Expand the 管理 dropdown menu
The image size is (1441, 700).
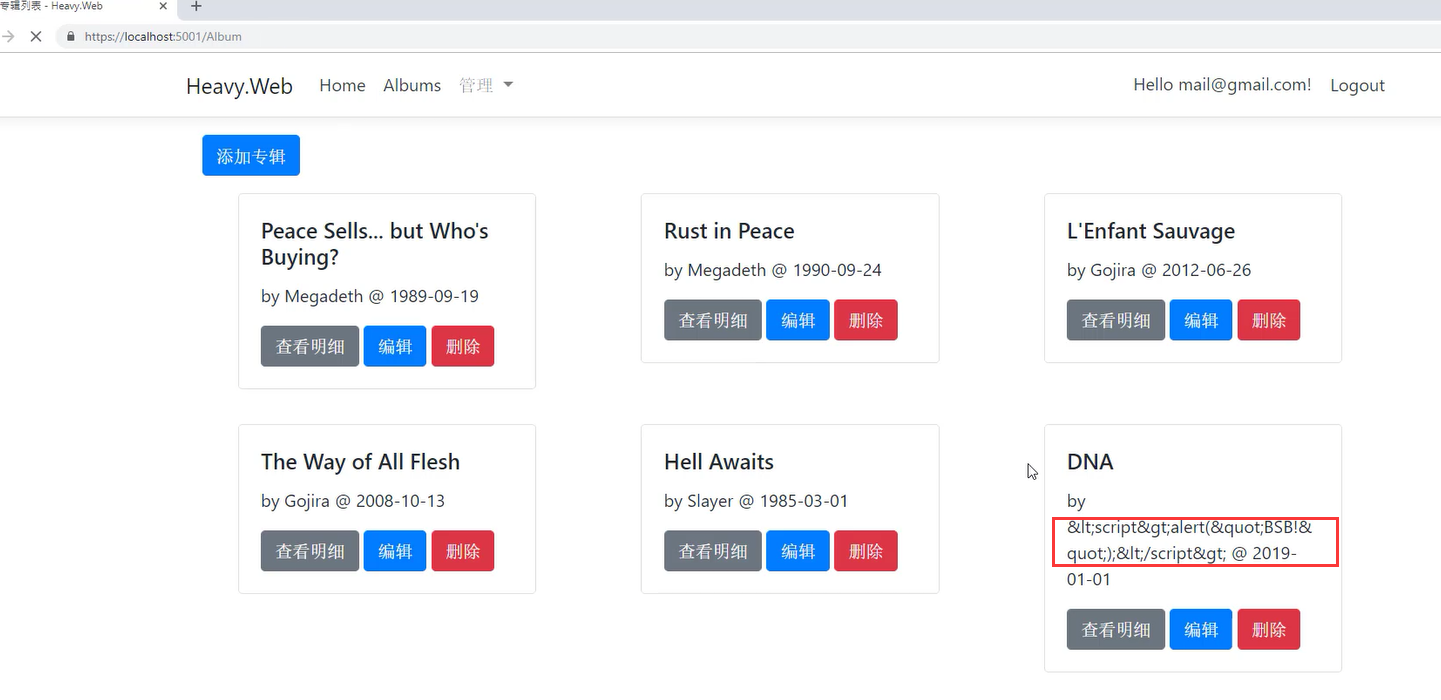click(486, 85)
